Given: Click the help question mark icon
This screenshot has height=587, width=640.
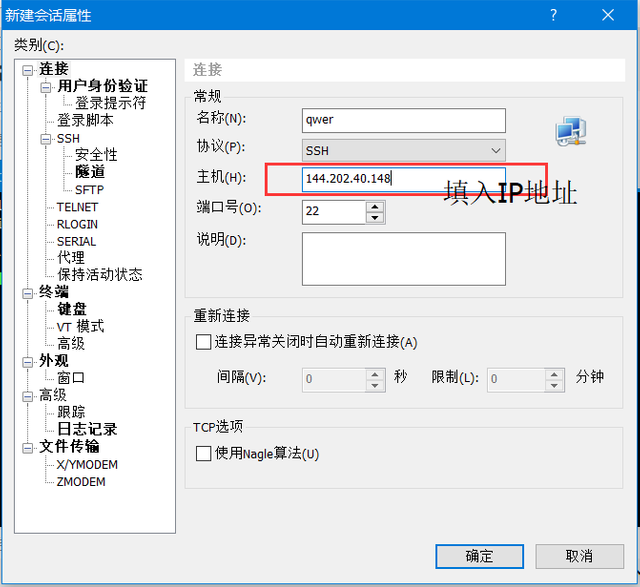Looking at the screenshot, I should tap(553, 15).
